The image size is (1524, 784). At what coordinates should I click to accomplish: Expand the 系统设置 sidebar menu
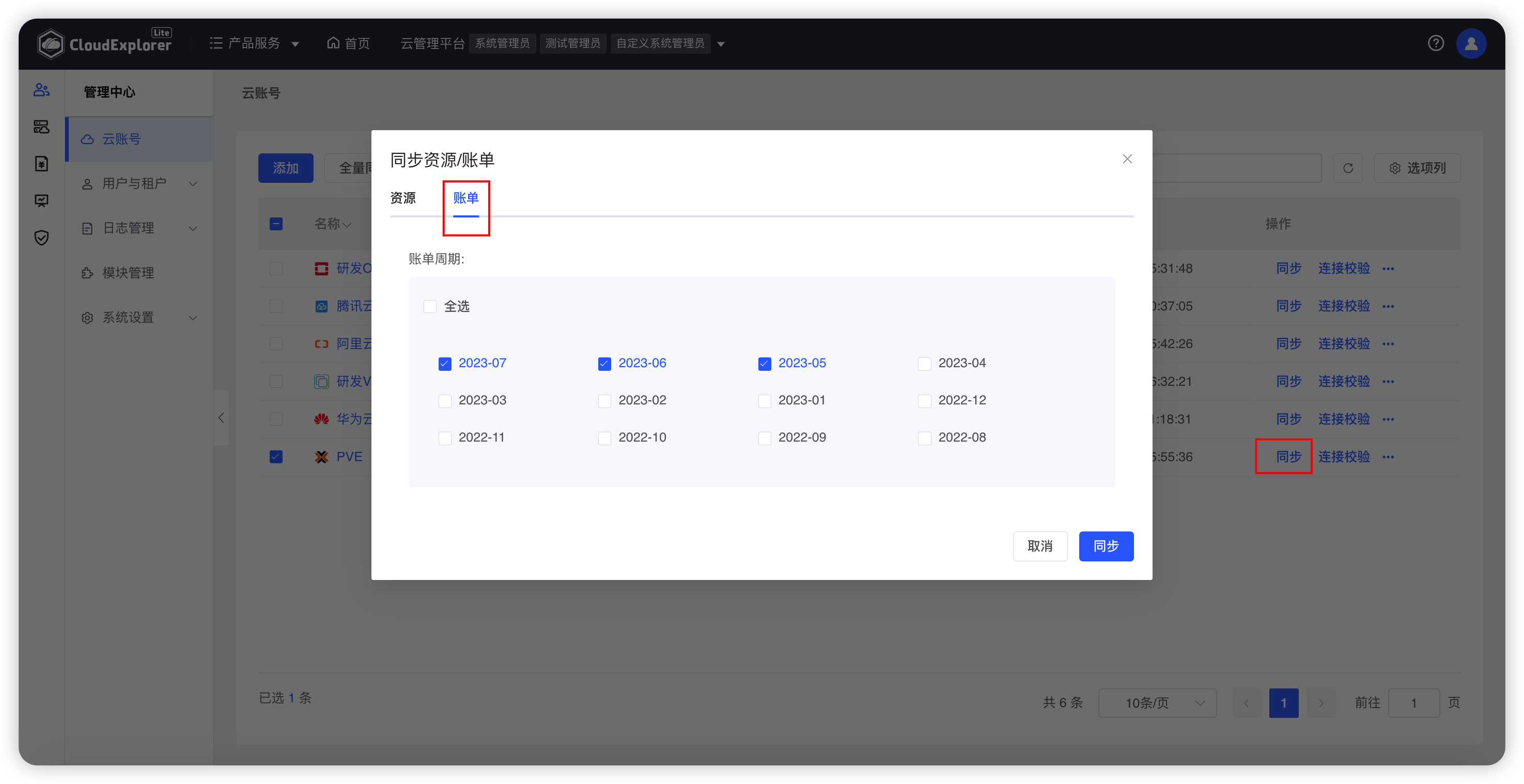[139, 318]
